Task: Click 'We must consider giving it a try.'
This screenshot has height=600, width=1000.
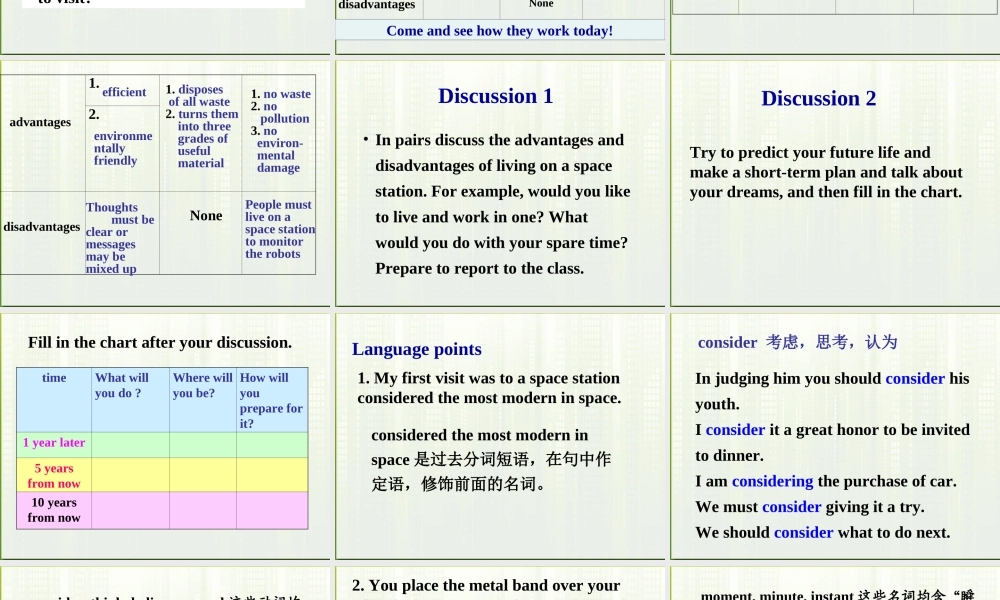Action: (x=809, y=507)
